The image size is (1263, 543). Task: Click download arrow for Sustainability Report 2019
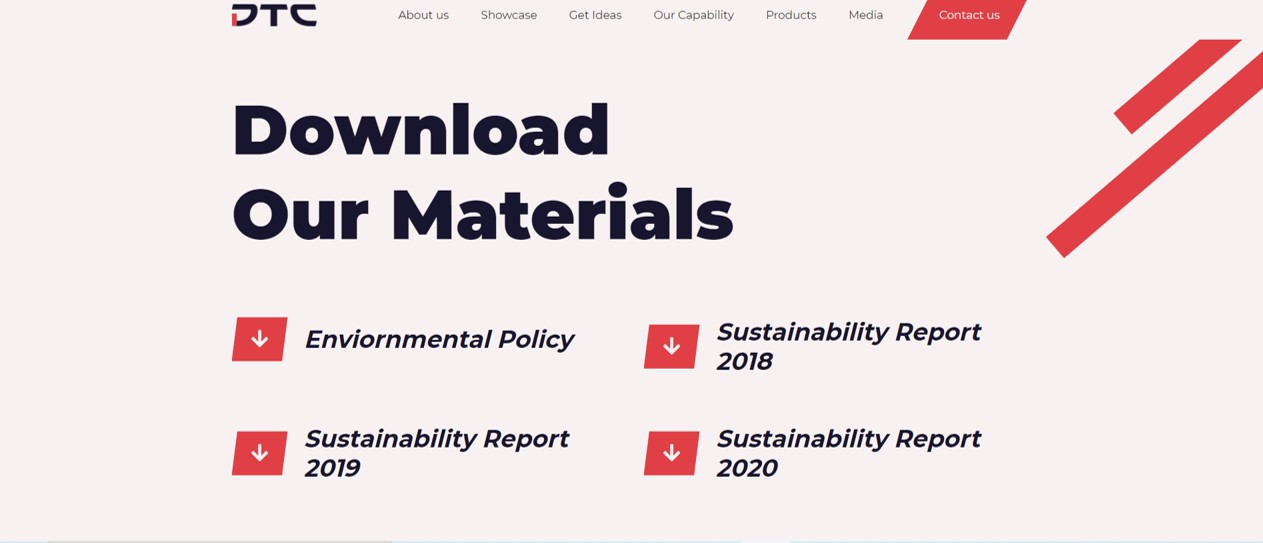(x=260, y=453)
